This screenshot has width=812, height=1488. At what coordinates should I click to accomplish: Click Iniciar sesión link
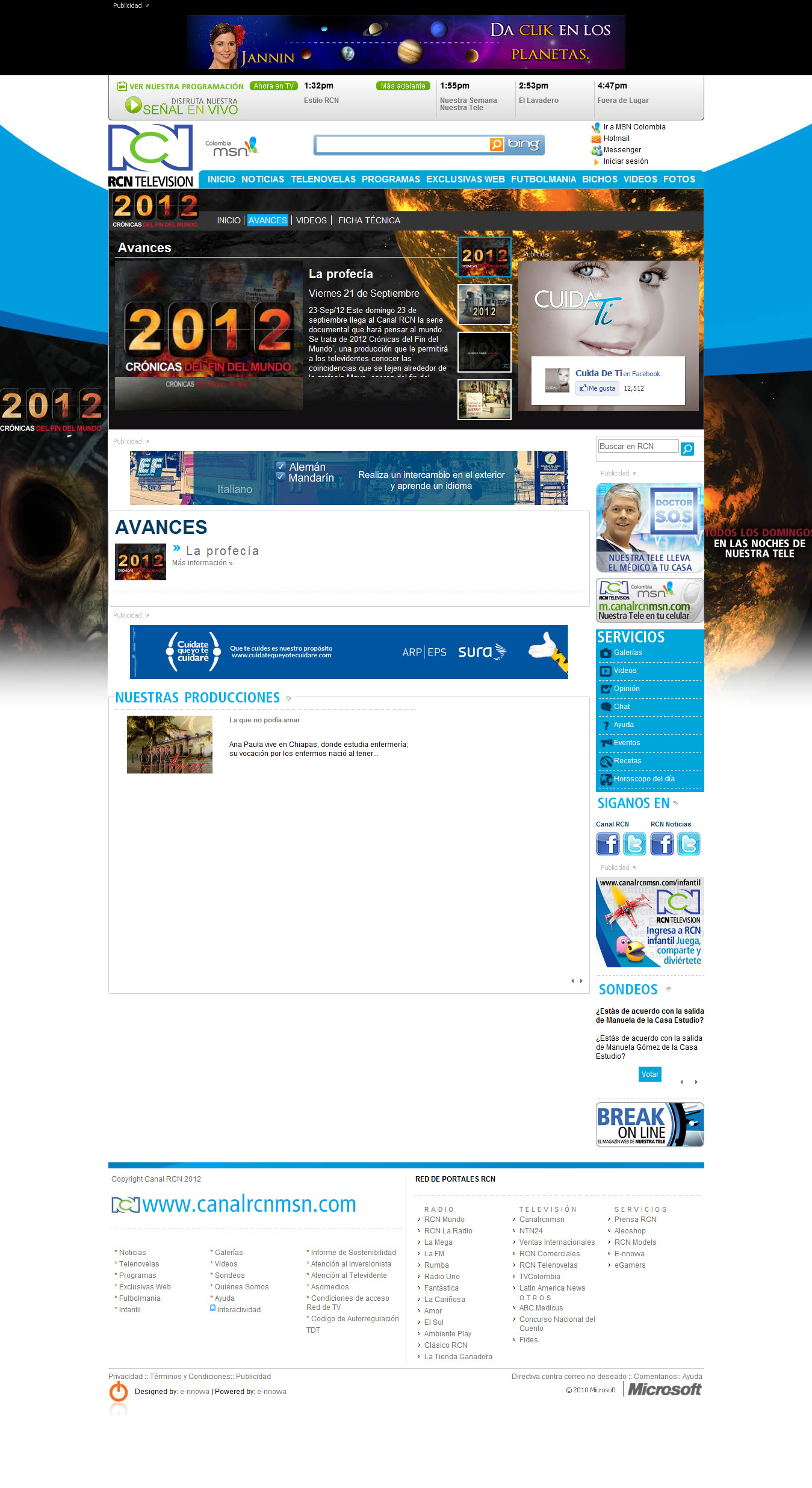pos(626,161)
